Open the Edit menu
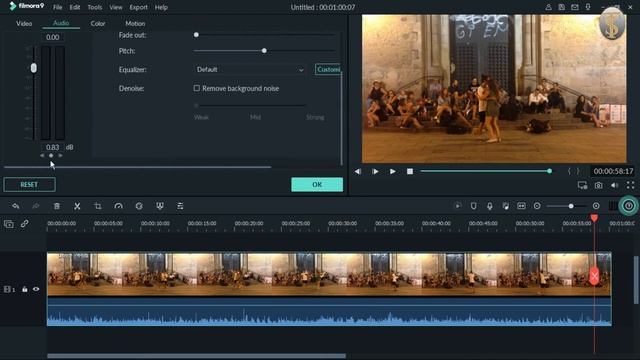The width and height of the screenshot is (640, 360). pyautogui.click(x=75, y=7)
